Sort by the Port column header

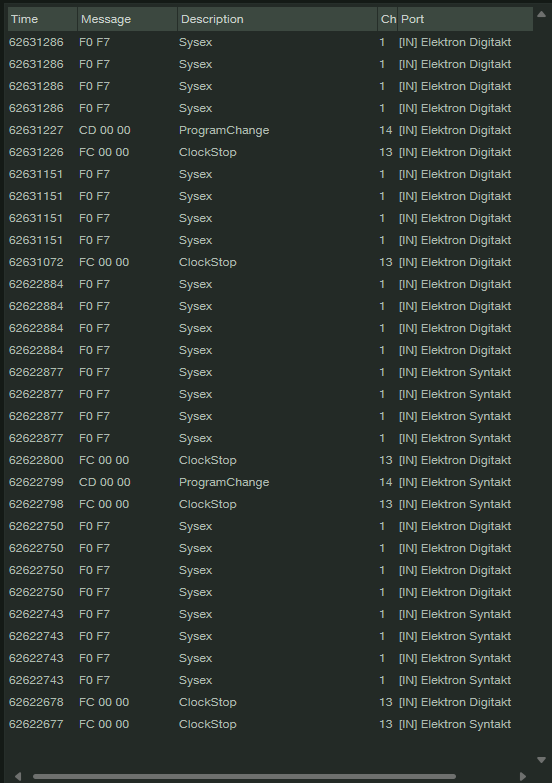[465, 19]
